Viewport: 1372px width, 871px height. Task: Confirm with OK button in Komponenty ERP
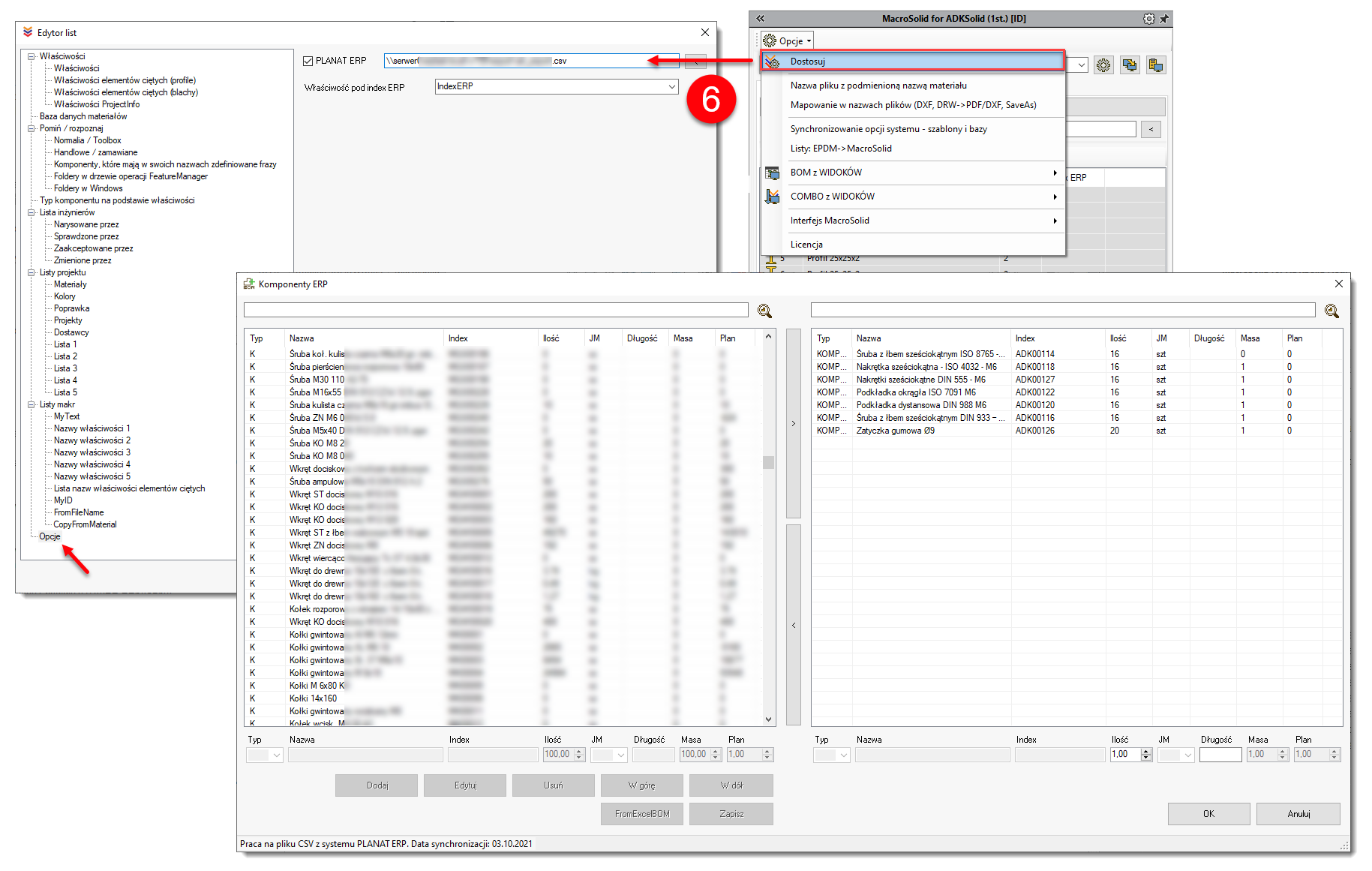[1208, 814]
